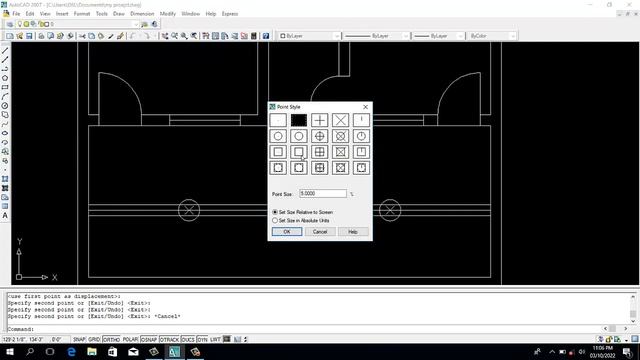This screenshot has height=360, width=640.
Task: Toggle POLAR tracking in status bar
Action: click(x=130, y=339)
